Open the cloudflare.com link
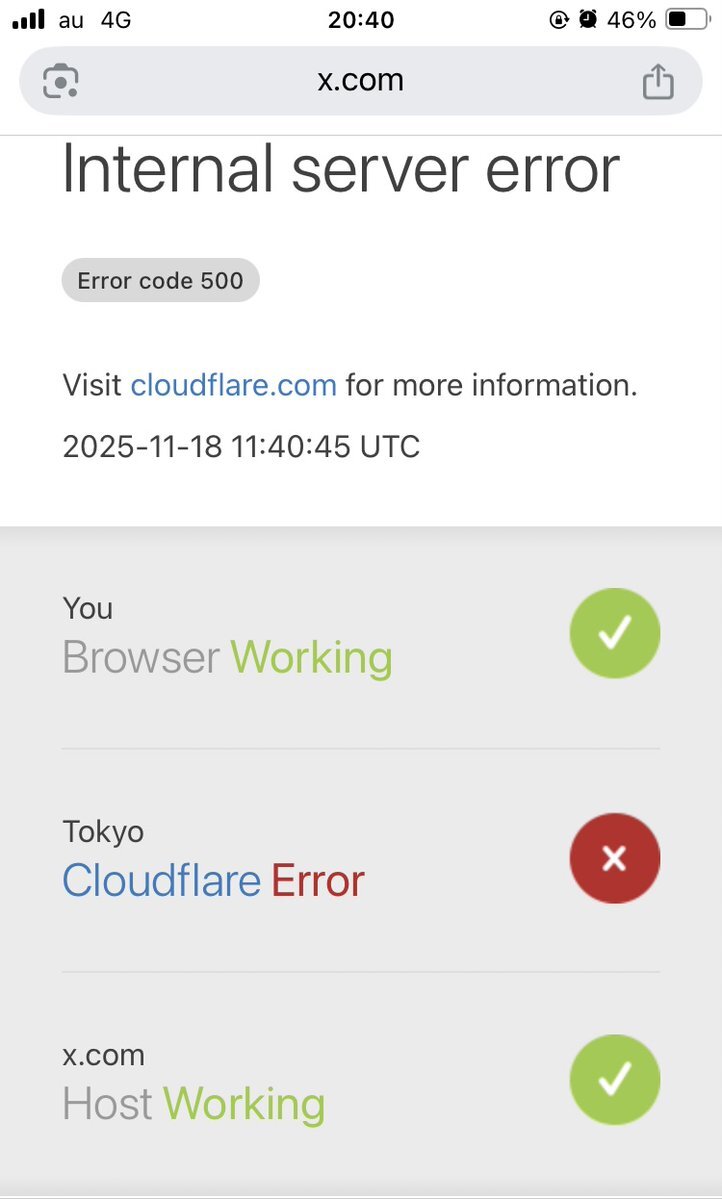The height and width of the screenshot is (1199, 722). click(x=233, y=385)
